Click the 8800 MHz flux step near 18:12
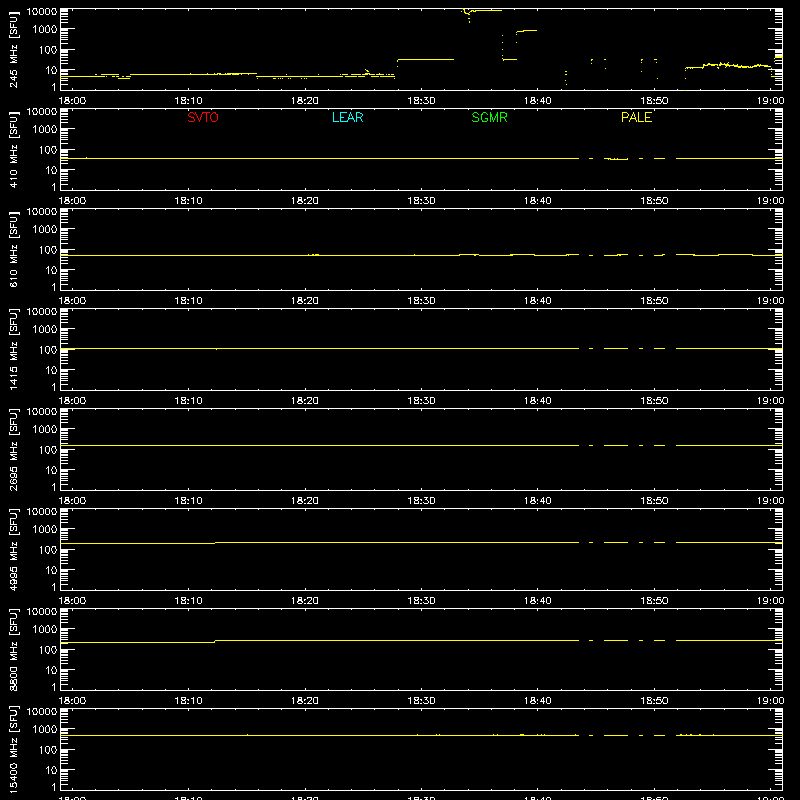Viewport: 800px width, 800px height. [x=215, y=641]
